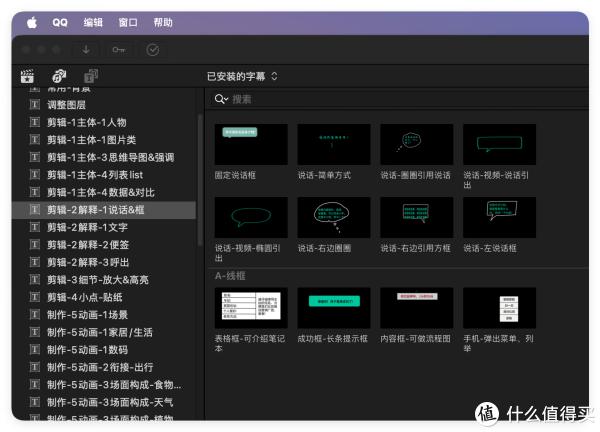Viewport: 600px width, 432px height.
Task: Open the titles and generators sidebar icon
Action: point(91,76)
